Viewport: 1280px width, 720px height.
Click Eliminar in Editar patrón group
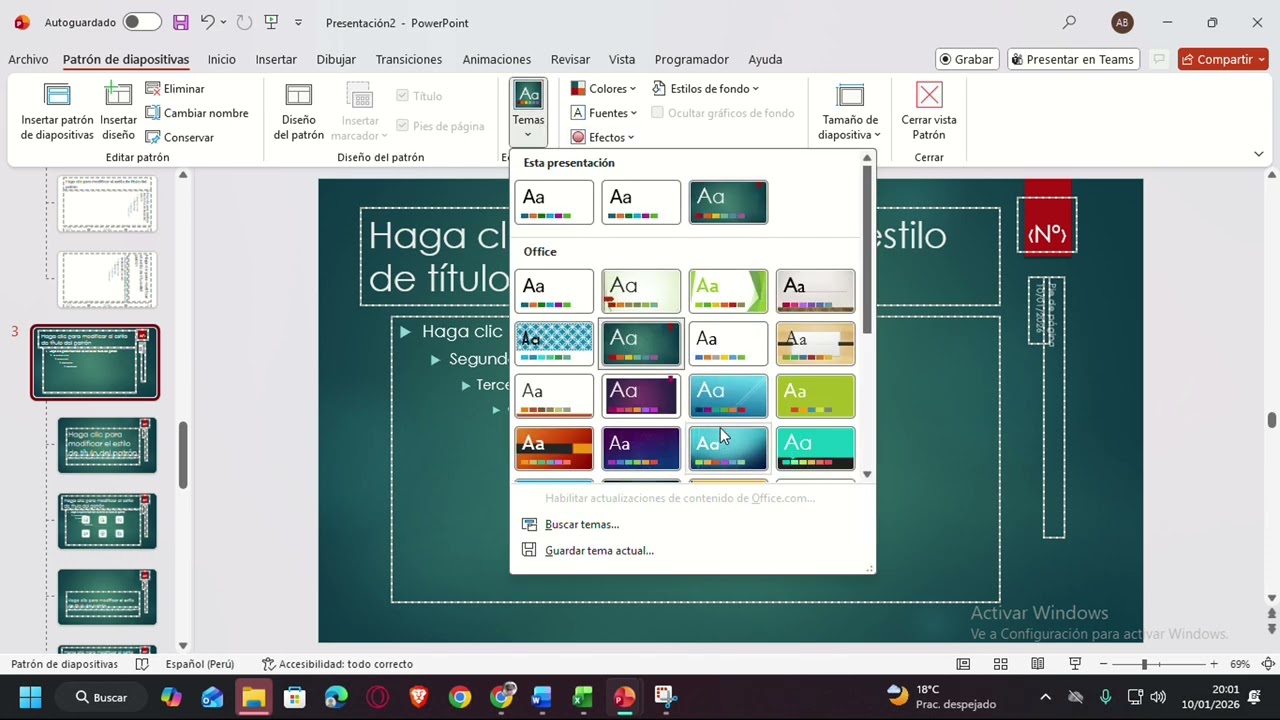174,89
